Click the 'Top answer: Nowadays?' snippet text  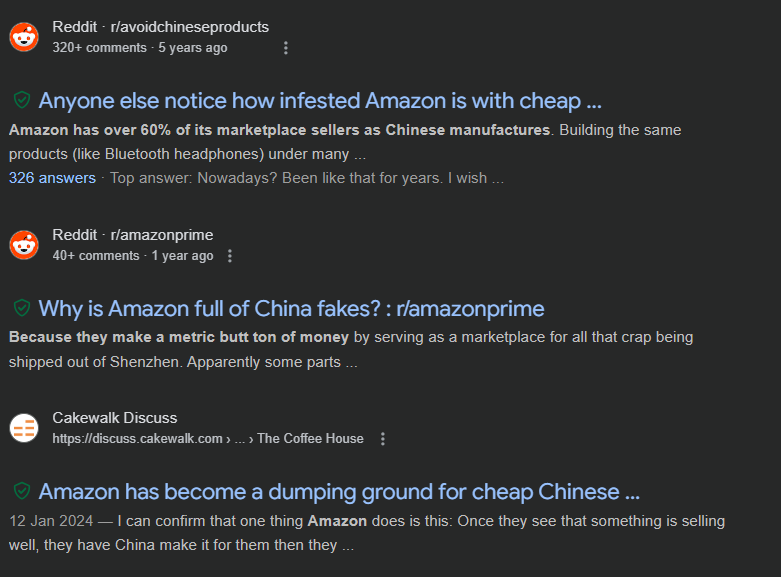click(x=306, y=178)
